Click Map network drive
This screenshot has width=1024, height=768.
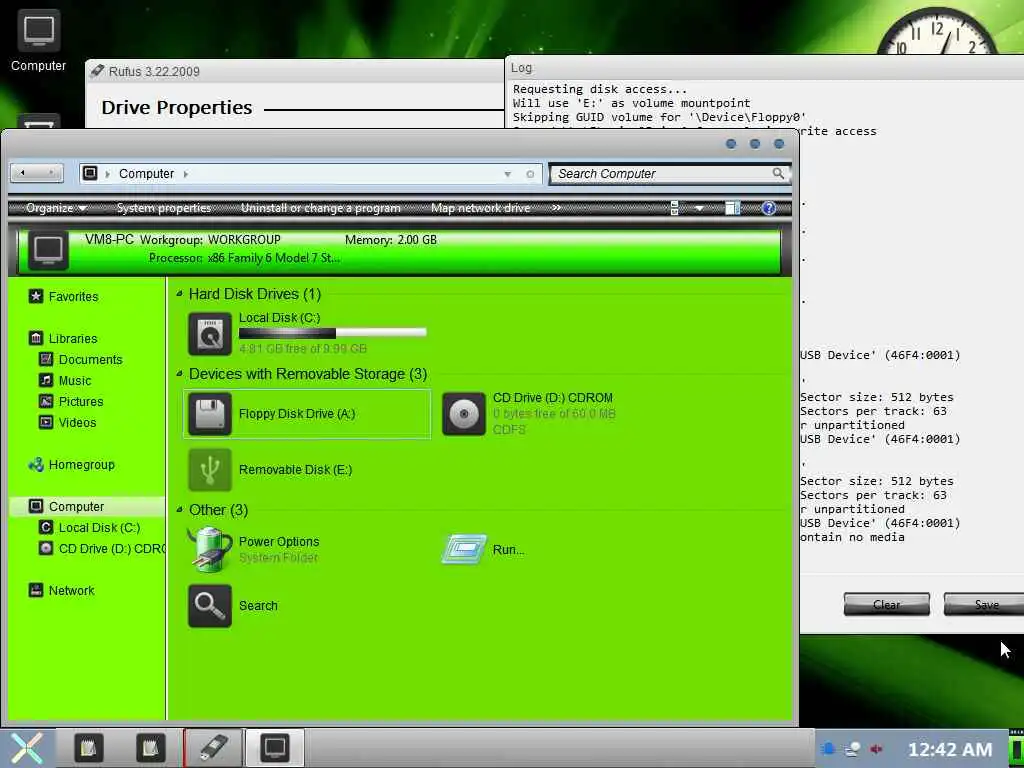[481, 208]
